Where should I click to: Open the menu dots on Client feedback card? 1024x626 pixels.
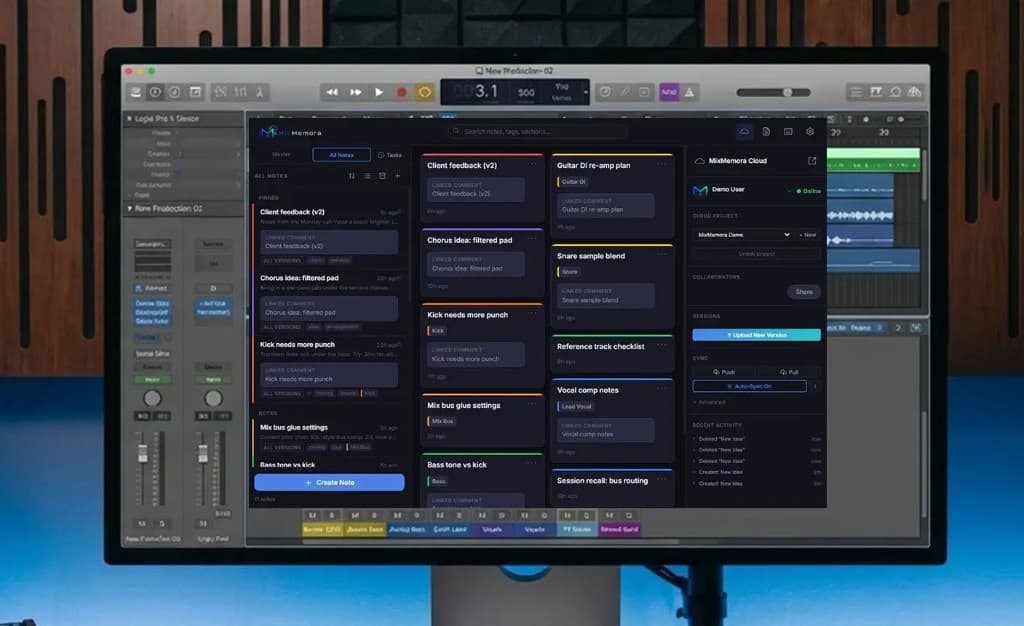[532, 164]
